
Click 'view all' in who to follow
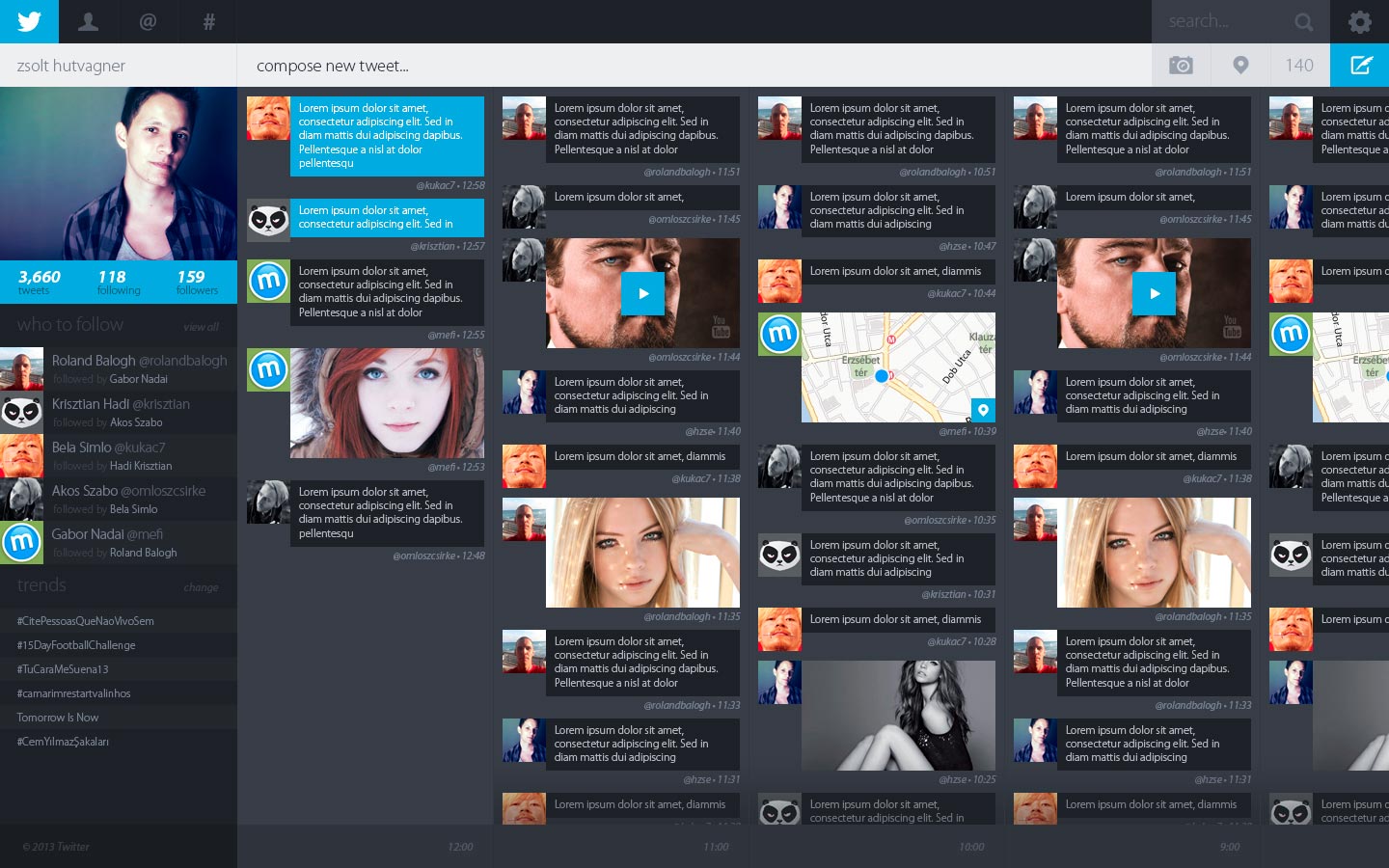201,328
